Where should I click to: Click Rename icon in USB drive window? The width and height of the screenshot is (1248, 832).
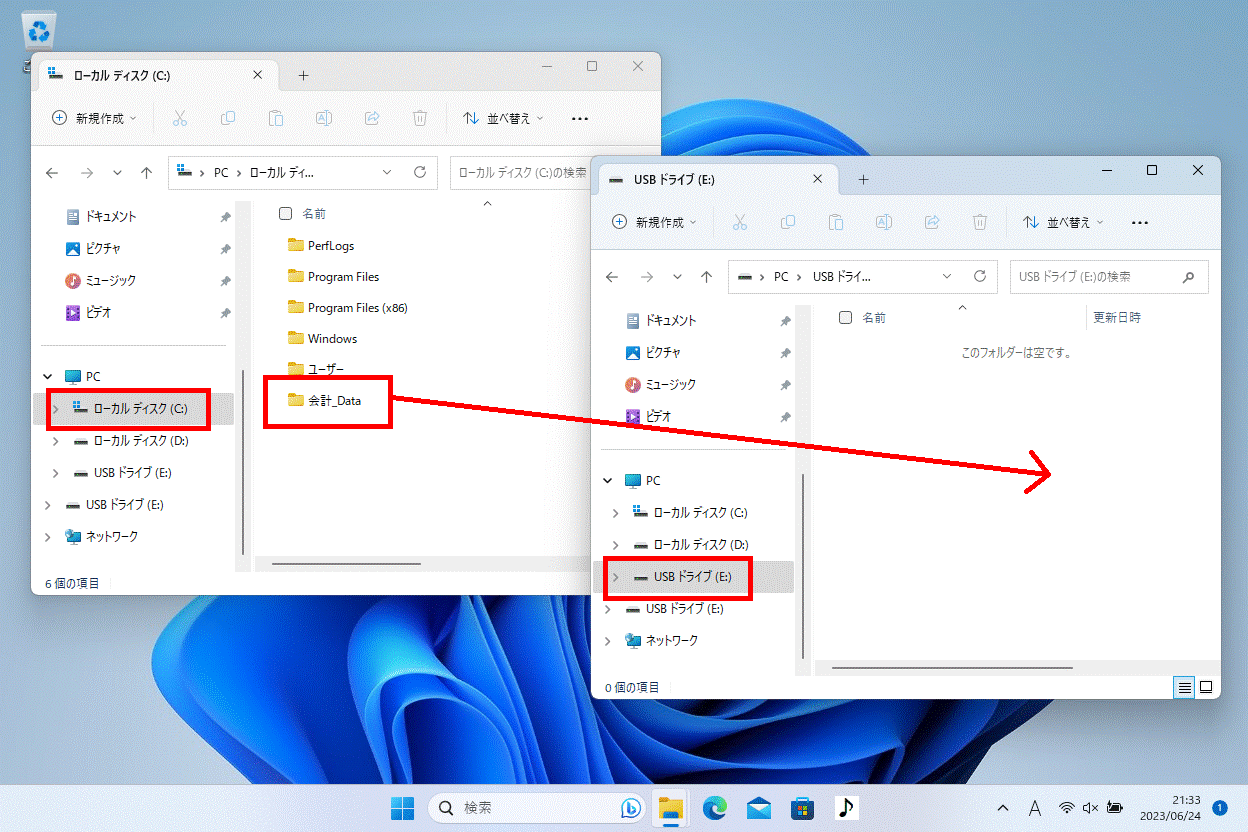click(x=884, y=222)
